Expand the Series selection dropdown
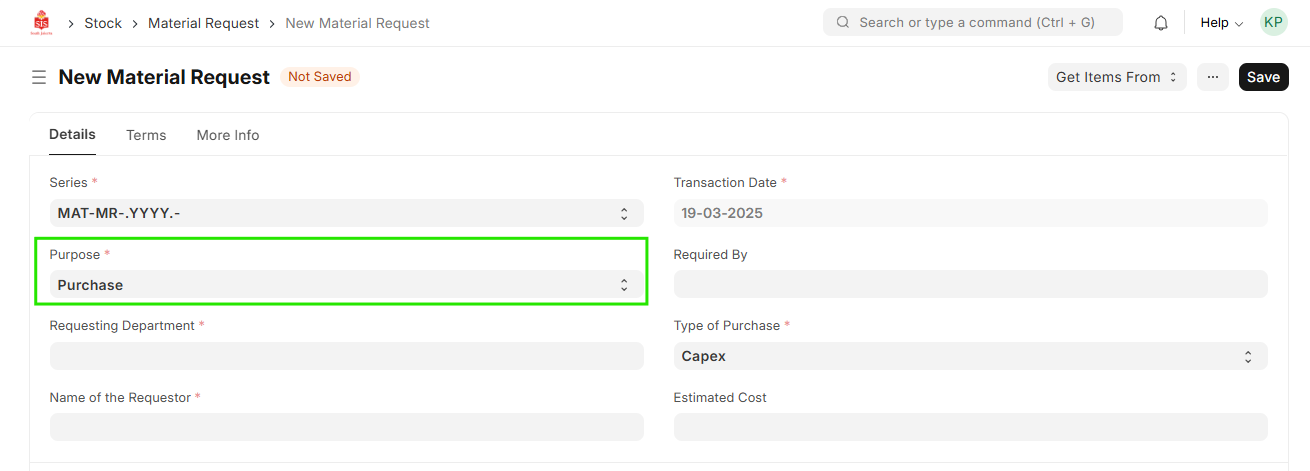1310x471 pixels. (346, 213)
